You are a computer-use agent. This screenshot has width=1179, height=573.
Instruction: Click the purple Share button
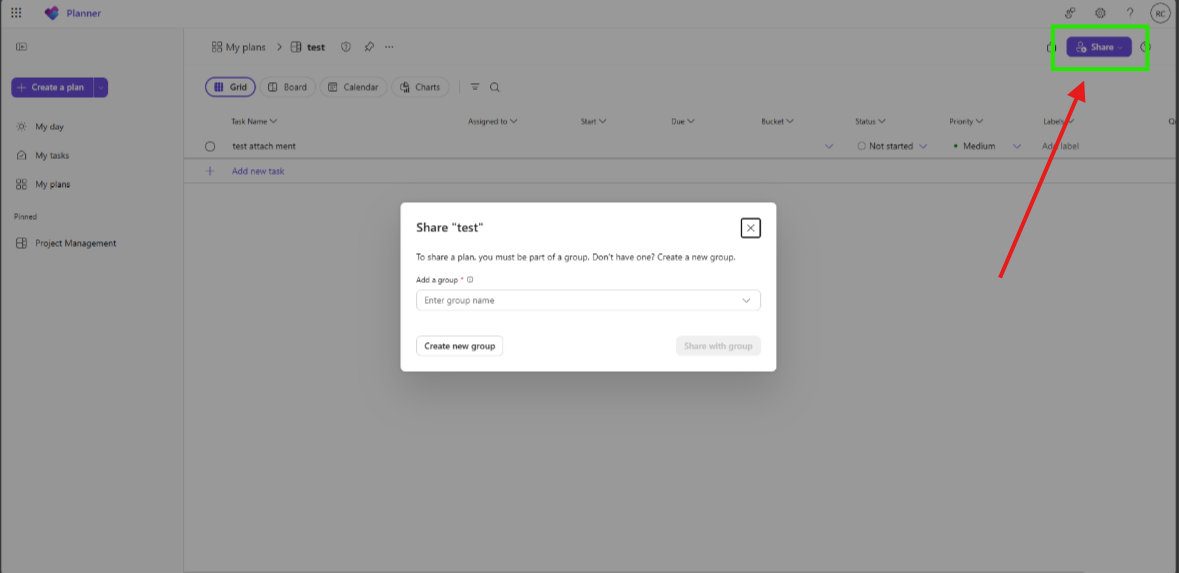[1099, 47]
